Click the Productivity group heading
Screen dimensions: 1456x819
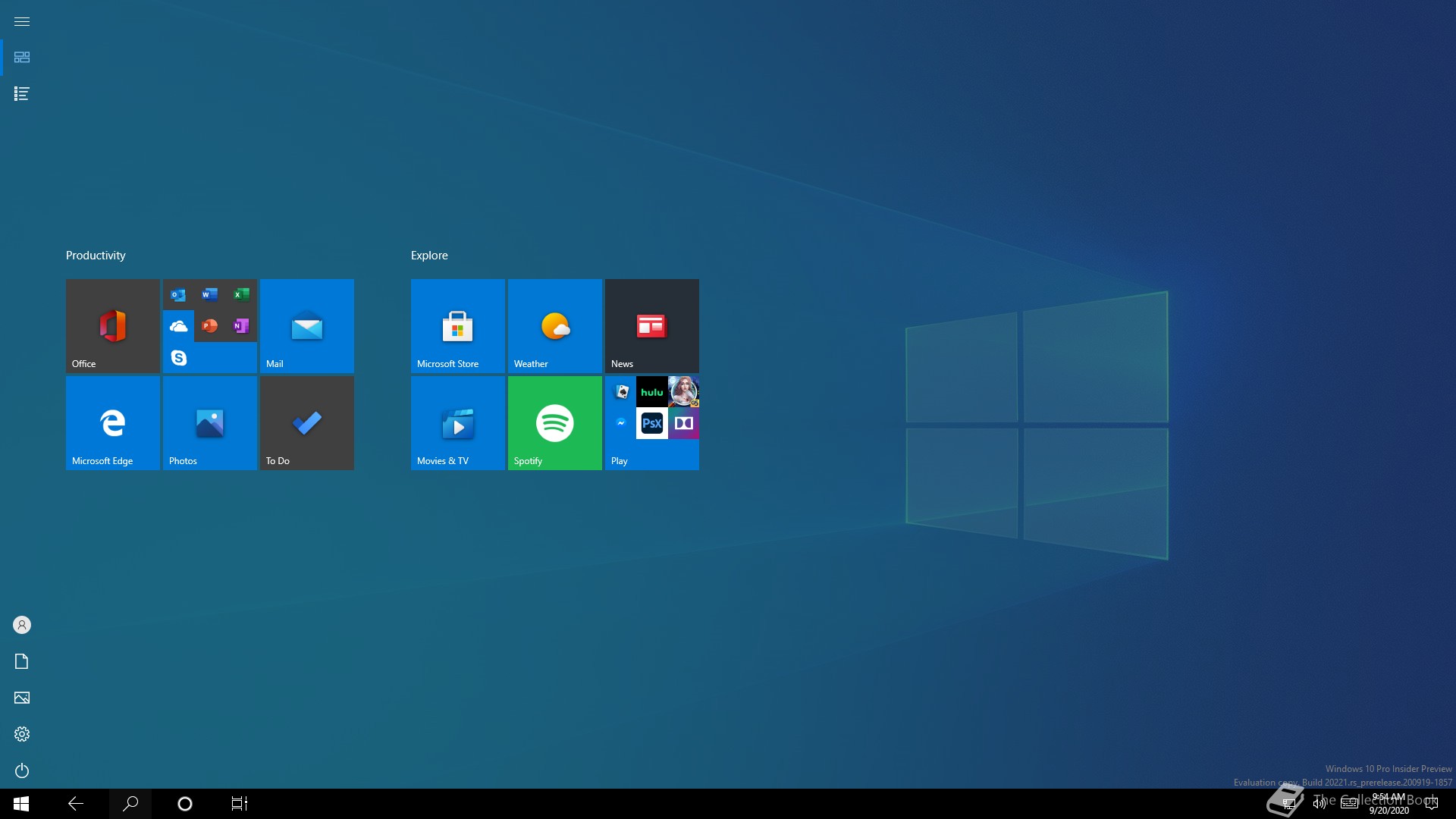point(96,256)
